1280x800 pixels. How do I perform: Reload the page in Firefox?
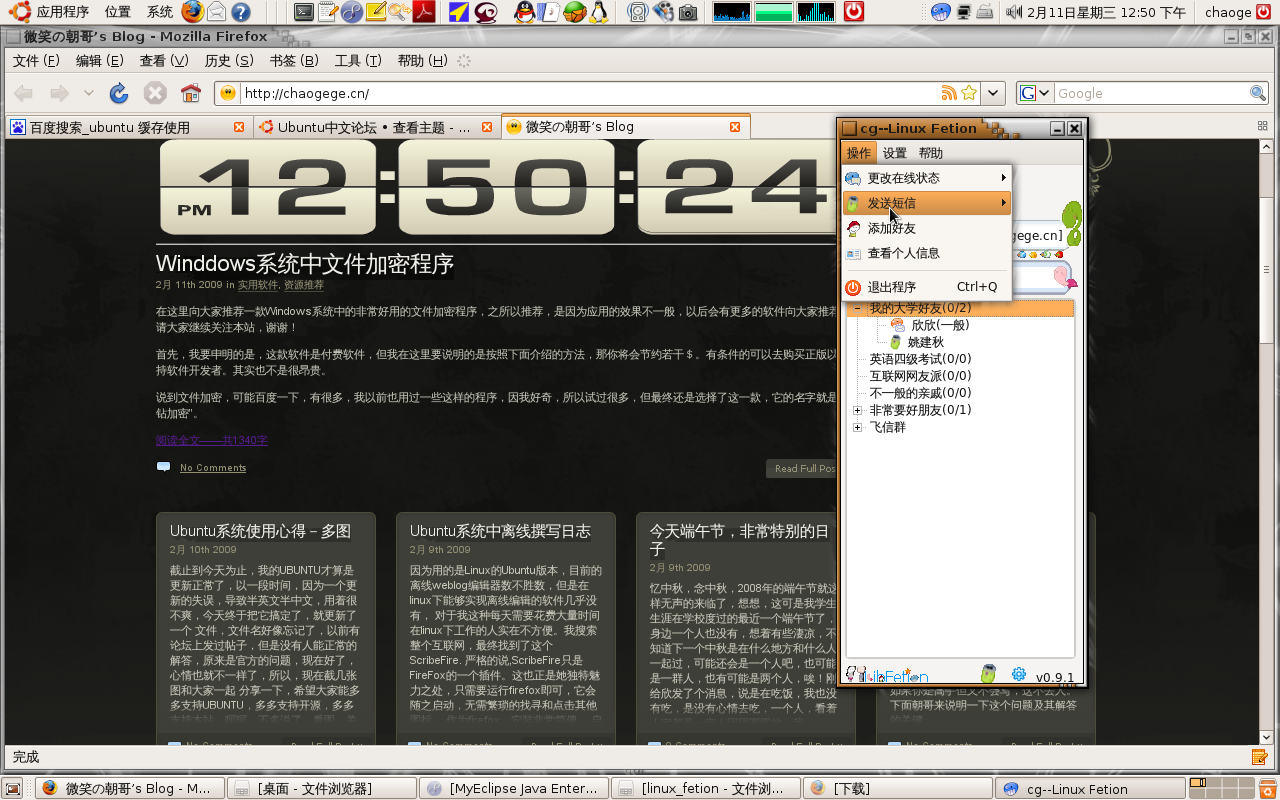tap(118, 93)
